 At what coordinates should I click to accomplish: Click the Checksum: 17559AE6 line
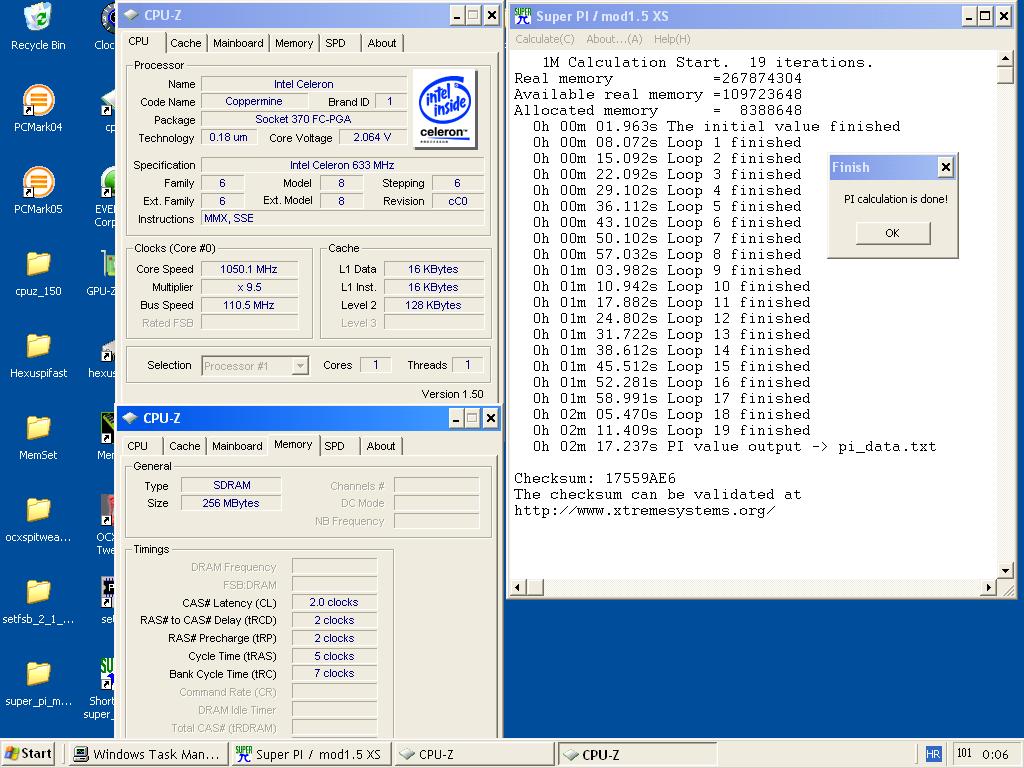(595, 479)
